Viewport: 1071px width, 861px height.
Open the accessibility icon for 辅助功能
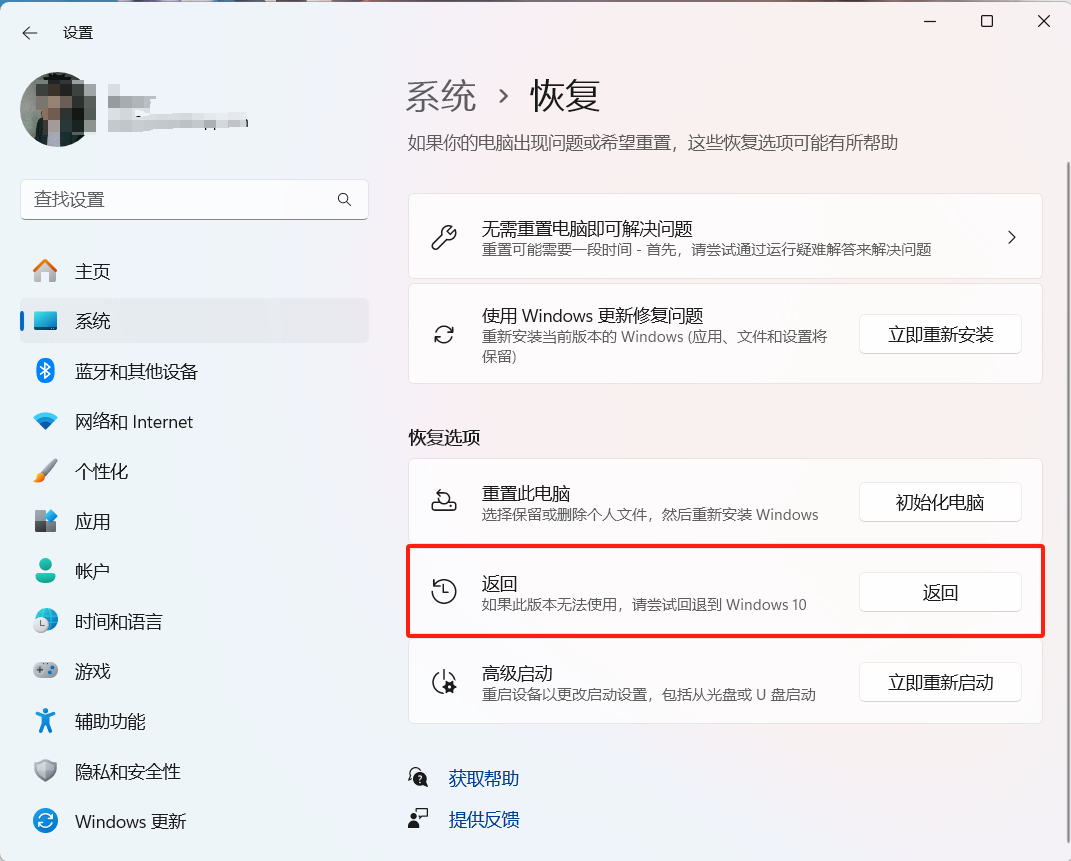pyautogui.click(x=45, y=721)
